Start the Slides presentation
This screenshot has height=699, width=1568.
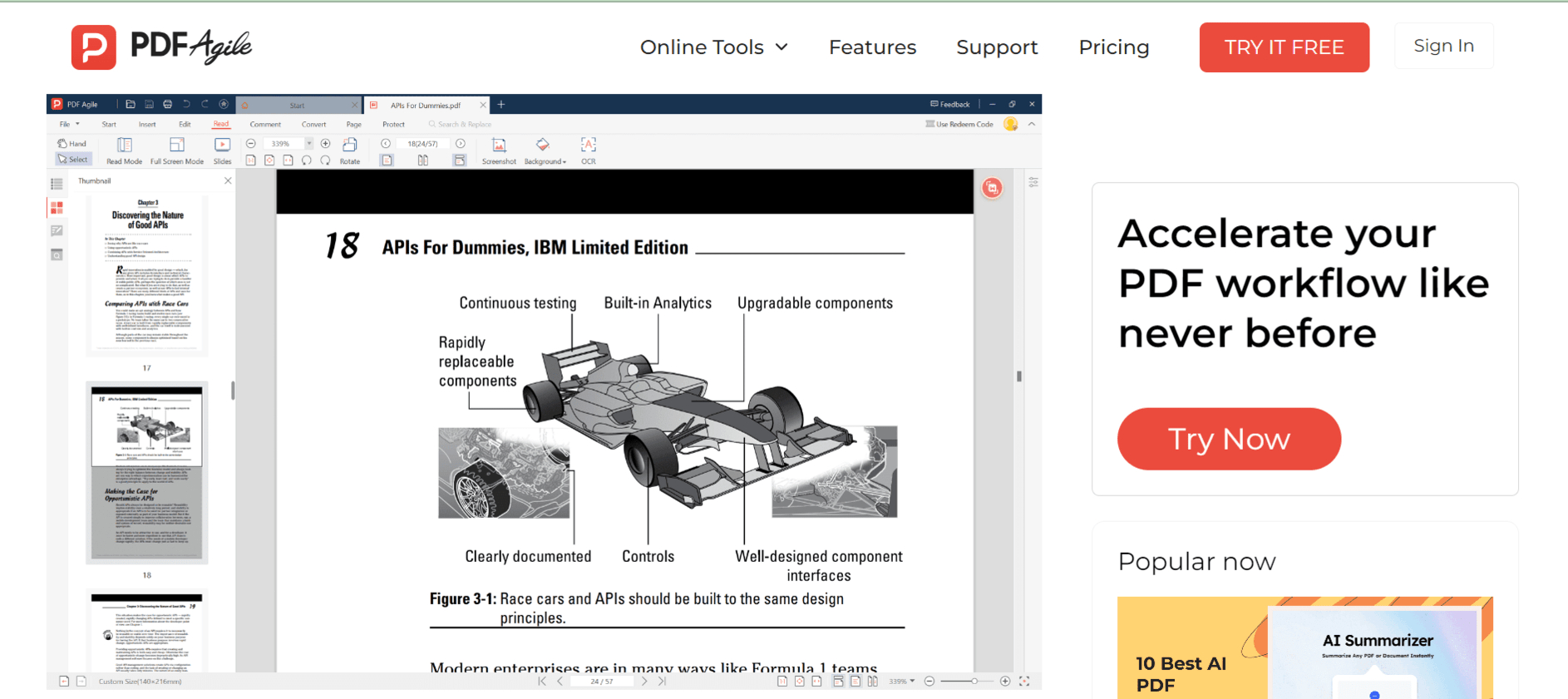point(222,151)
